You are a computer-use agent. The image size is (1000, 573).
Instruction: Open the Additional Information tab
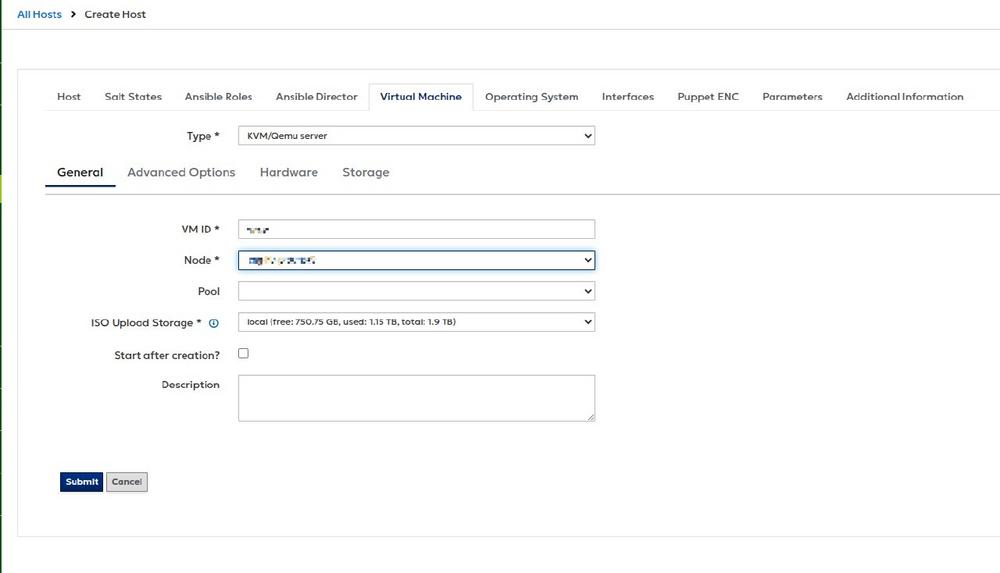click(904, 96)
